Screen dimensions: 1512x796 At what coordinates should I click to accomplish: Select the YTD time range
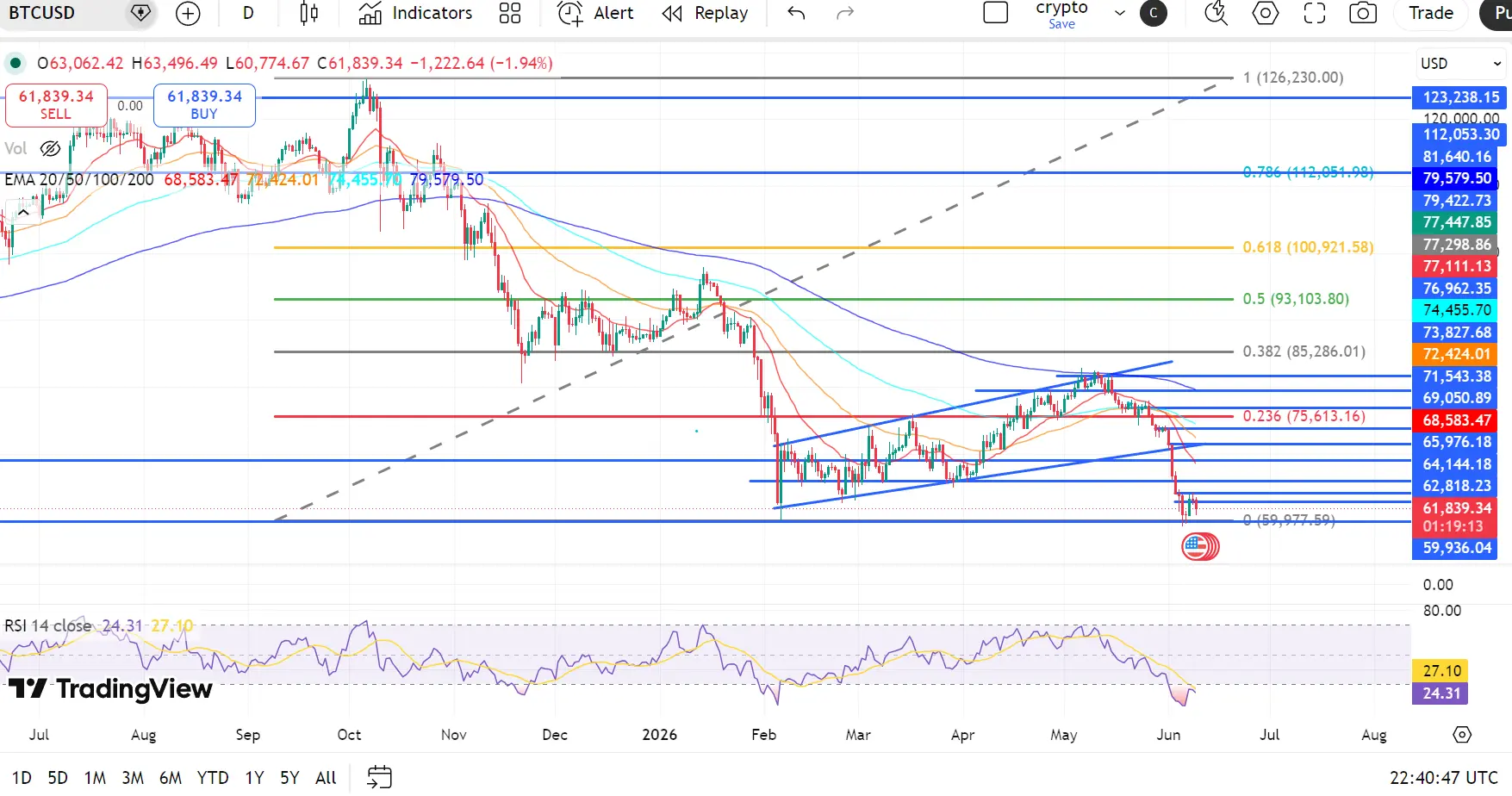[213, 778]
